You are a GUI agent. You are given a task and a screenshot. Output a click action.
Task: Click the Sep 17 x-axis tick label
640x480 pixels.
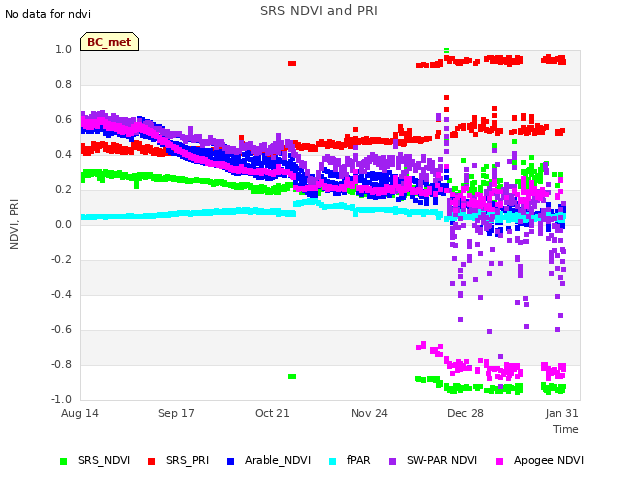point(176,413)
